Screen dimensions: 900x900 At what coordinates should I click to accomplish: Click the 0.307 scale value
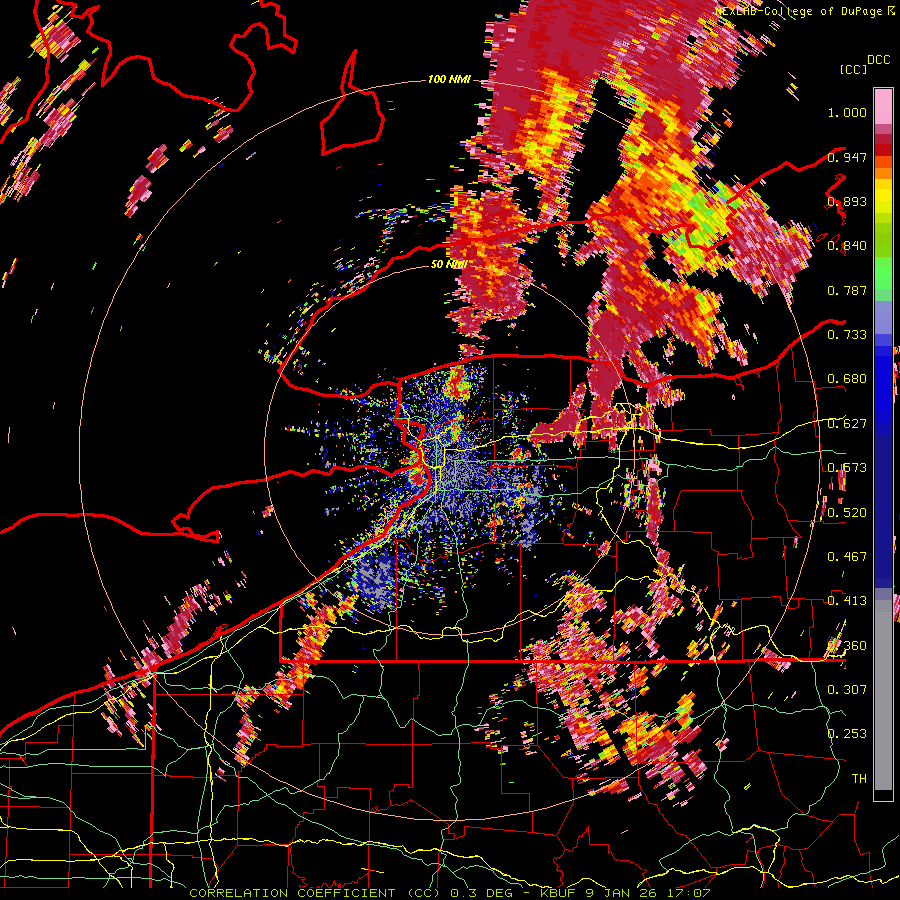(x=847, y=690)
